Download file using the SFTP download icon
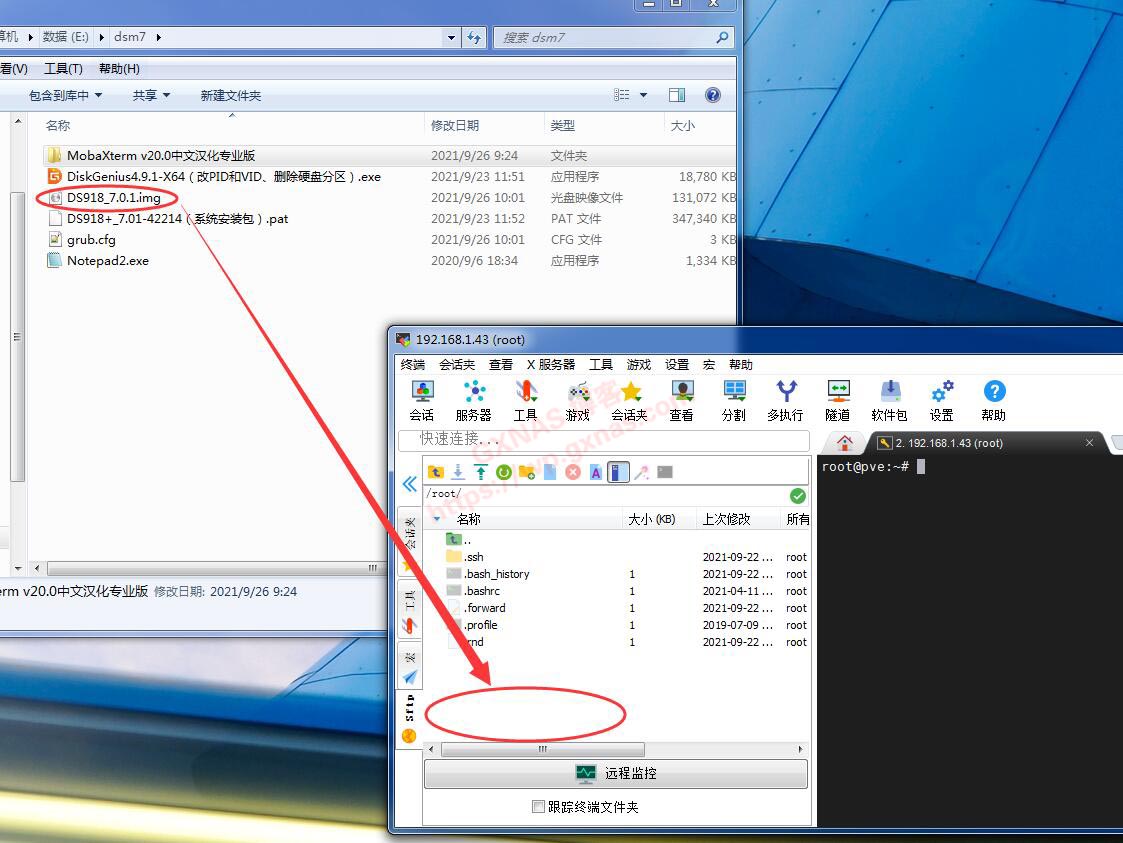The width and height of the screenshot is (1123, 843). (458, 471)
